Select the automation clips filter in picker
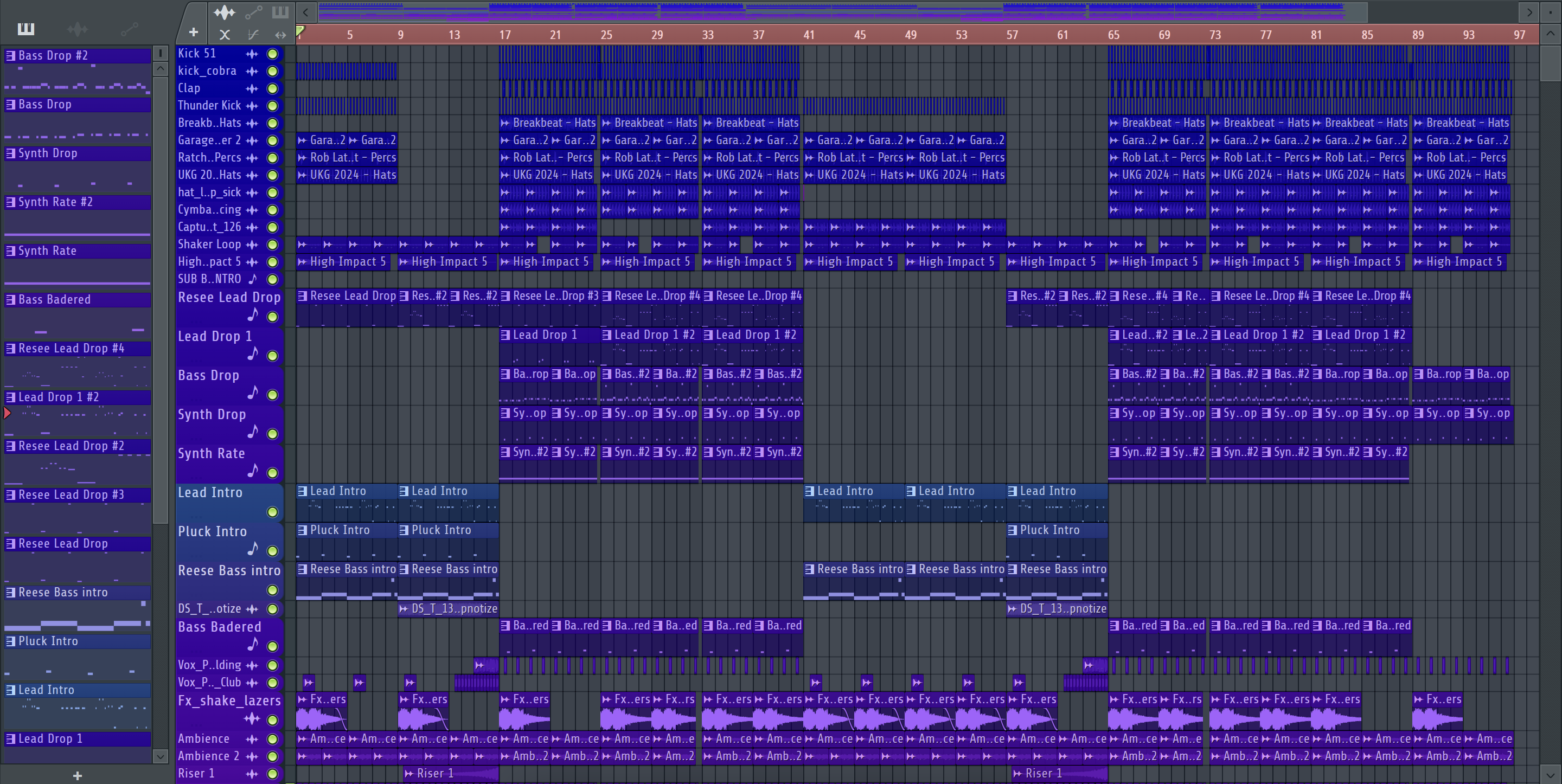The height and width of the screenshot is (784, 1562). (x=129, y=29)
